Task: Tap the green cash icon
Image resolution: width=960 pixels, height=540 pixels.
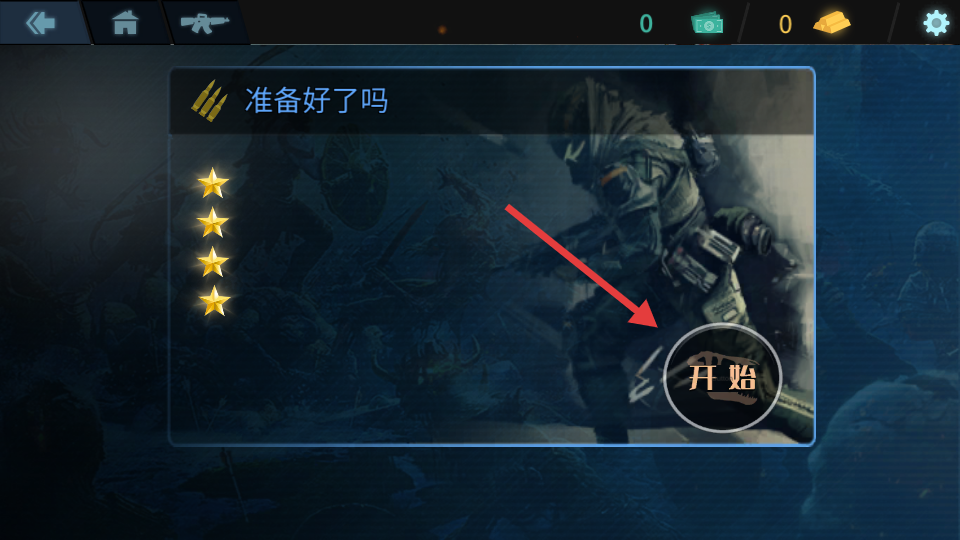Action: coord(707,24)
